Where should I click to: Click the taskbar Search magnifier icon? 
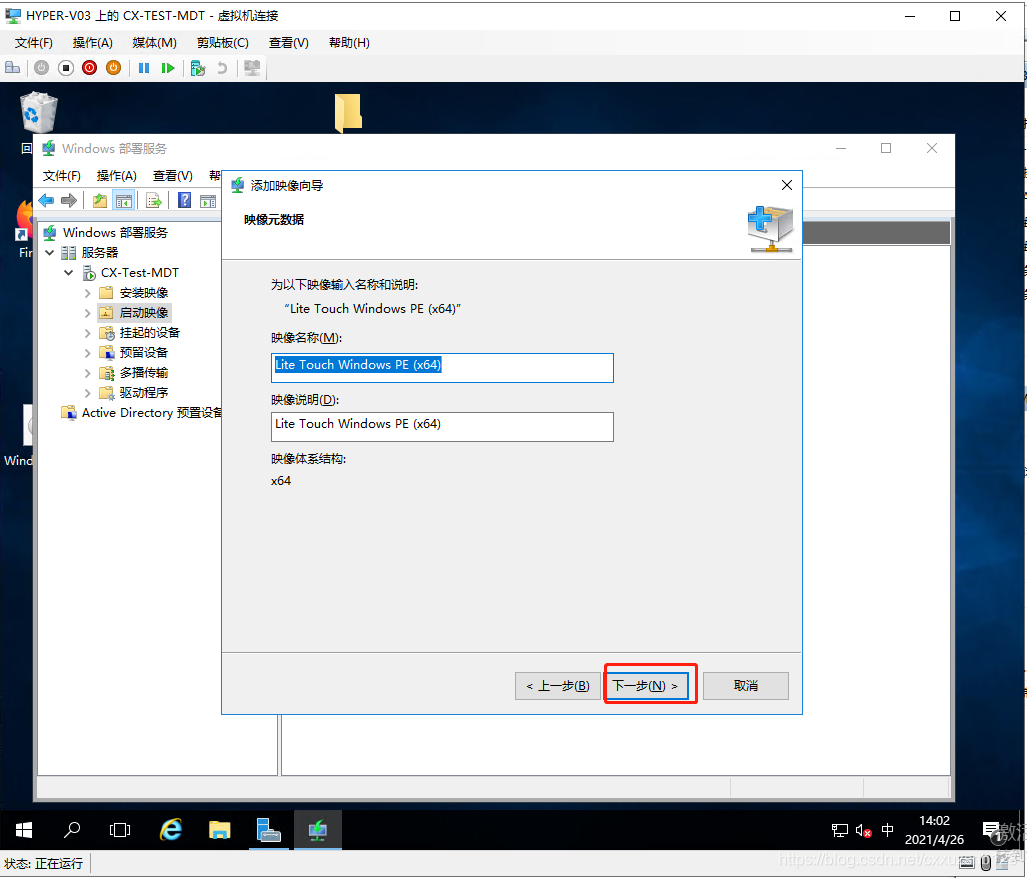72,830
